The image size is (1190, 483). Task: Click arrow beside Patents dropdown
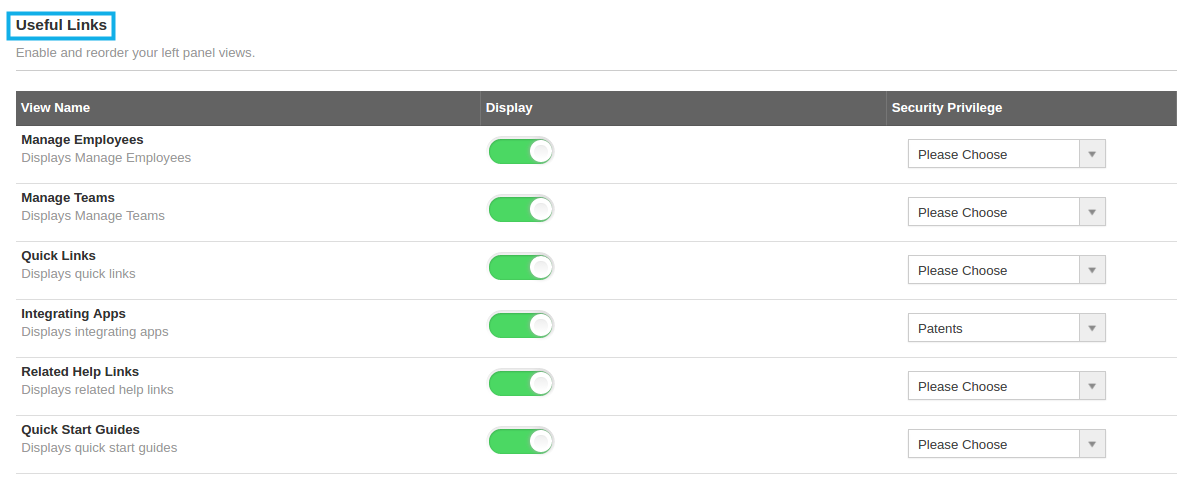(1092, 328)
